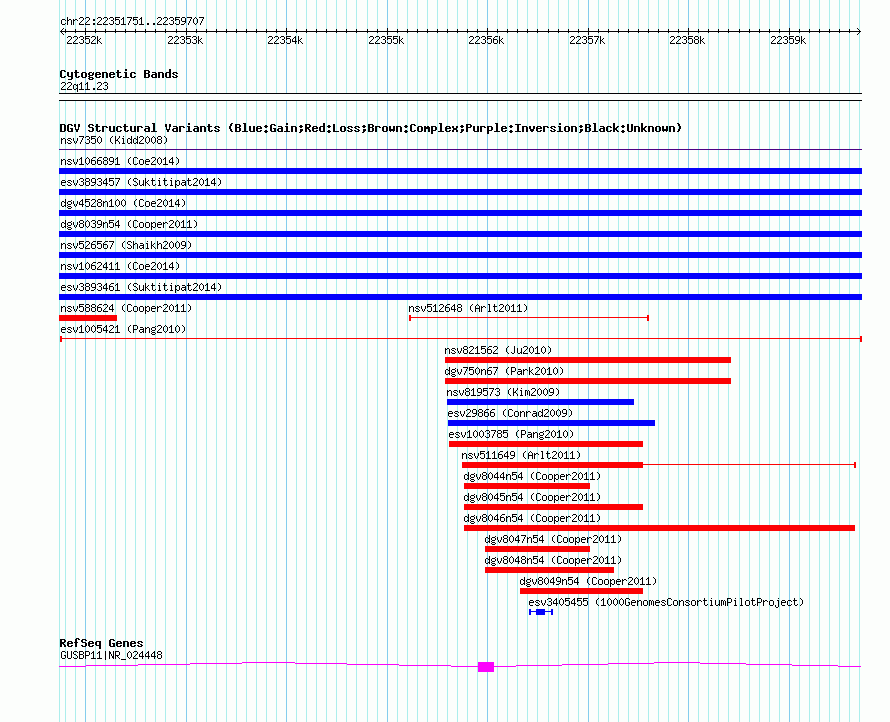
Task: Click the blue gain bar under dgv4528n100
Action: (x=460, y=213)
